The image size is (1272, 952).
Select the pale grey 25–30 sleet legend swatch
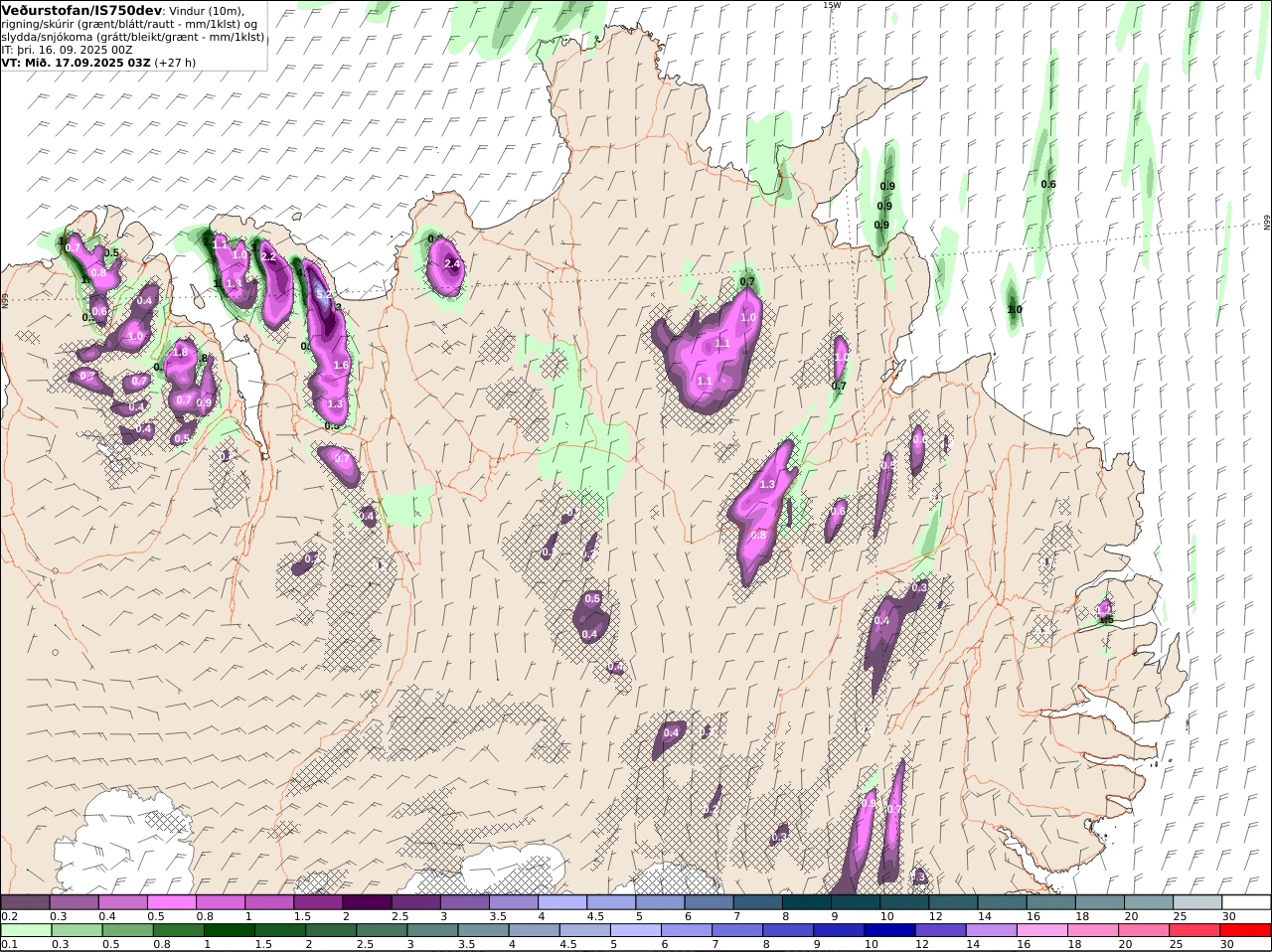point(1197,901)
